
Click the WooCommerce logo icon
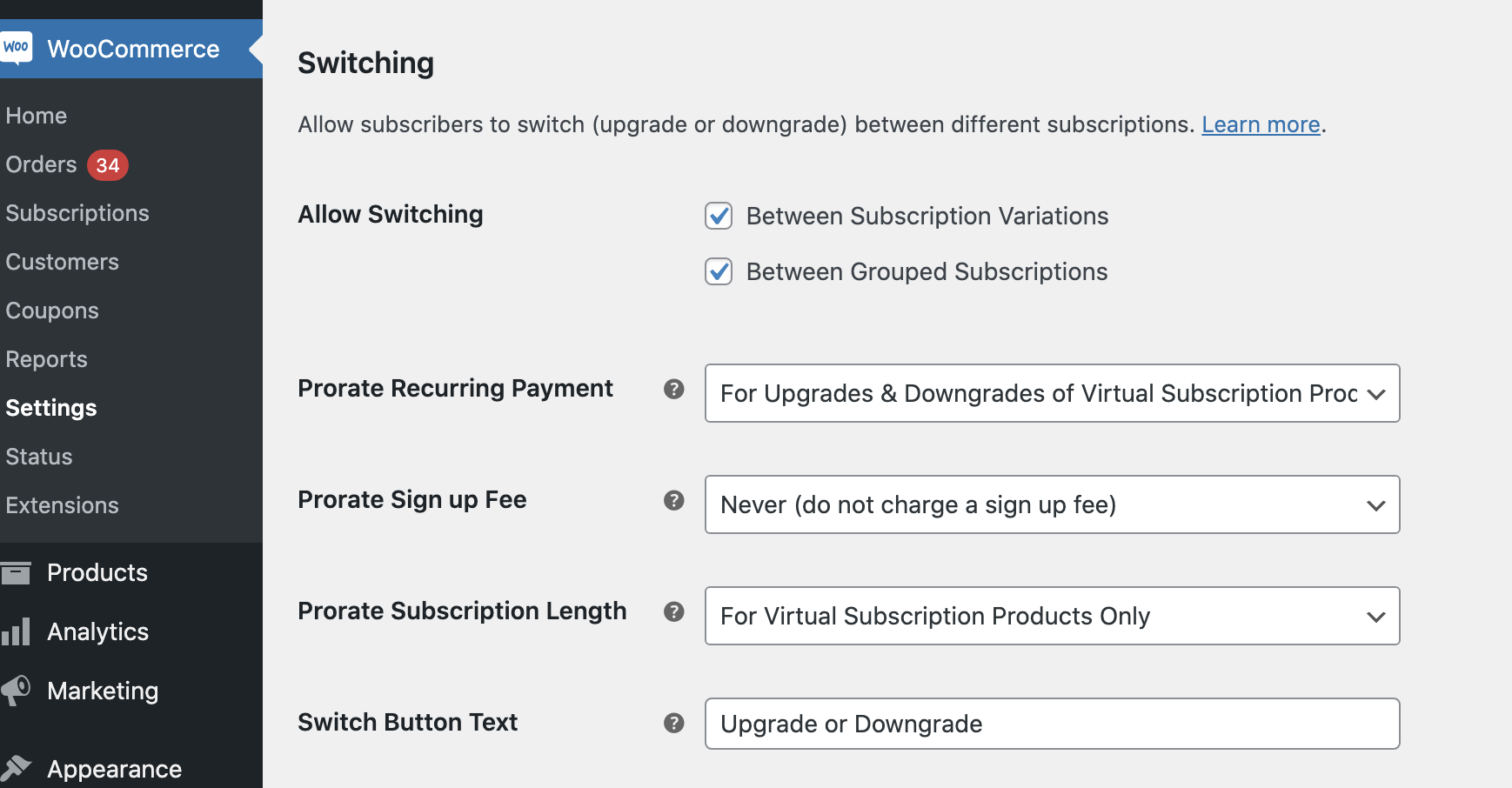coord(17,48)
